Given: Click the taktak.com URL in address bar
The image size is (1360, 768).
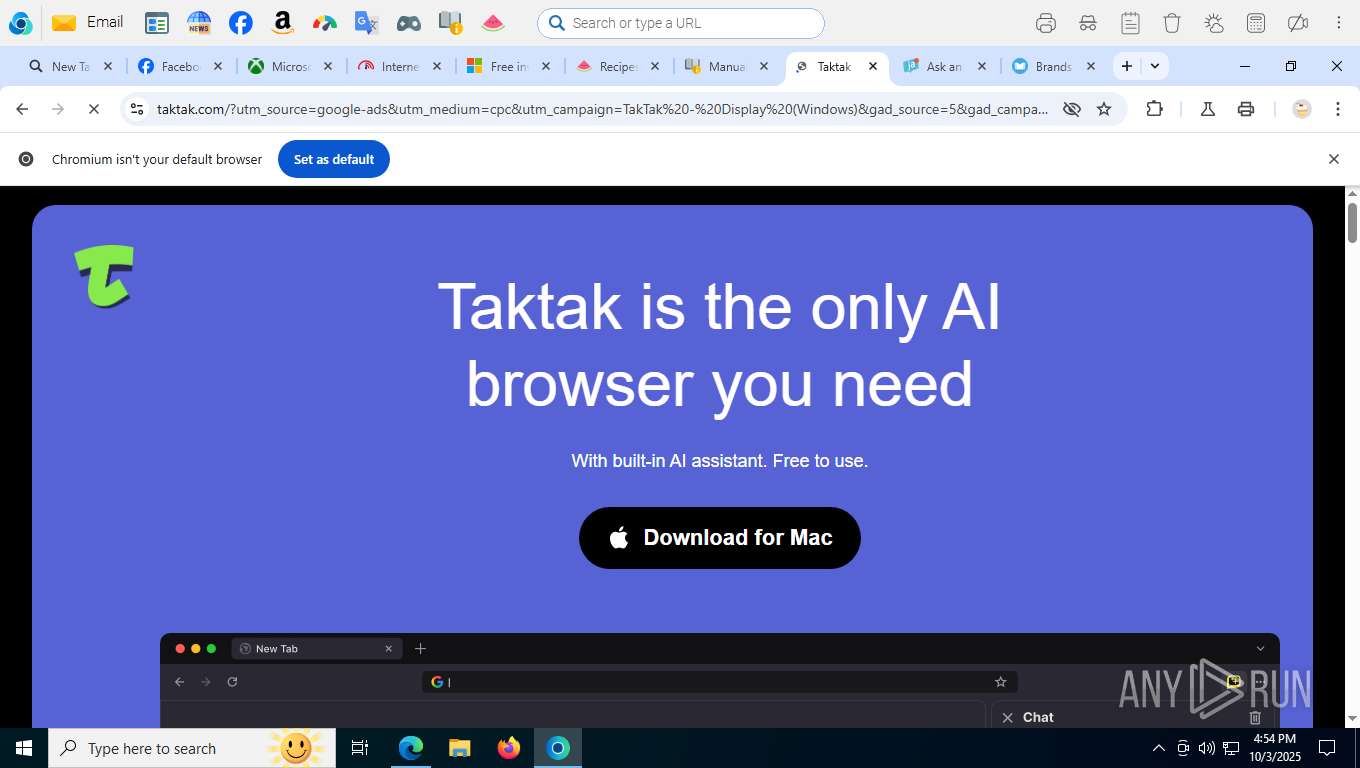Looking at the screenshot, I should point(602,109).
